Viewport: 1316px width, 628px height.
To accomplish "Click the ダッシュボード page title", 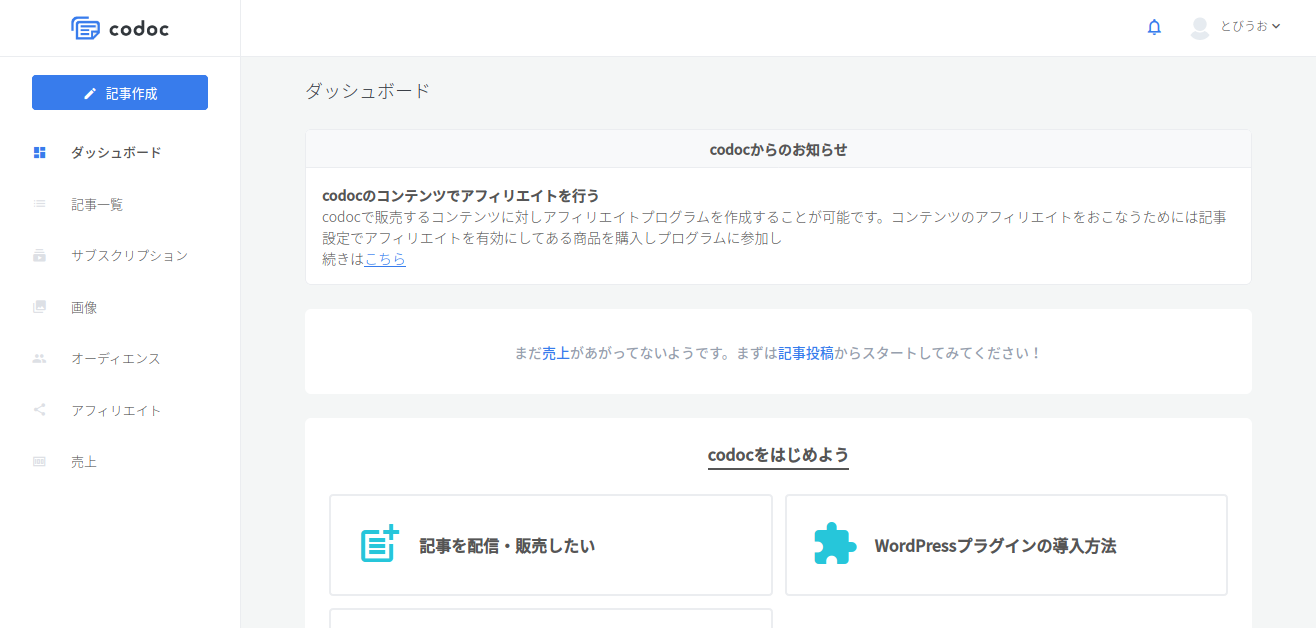I will 367,91.
